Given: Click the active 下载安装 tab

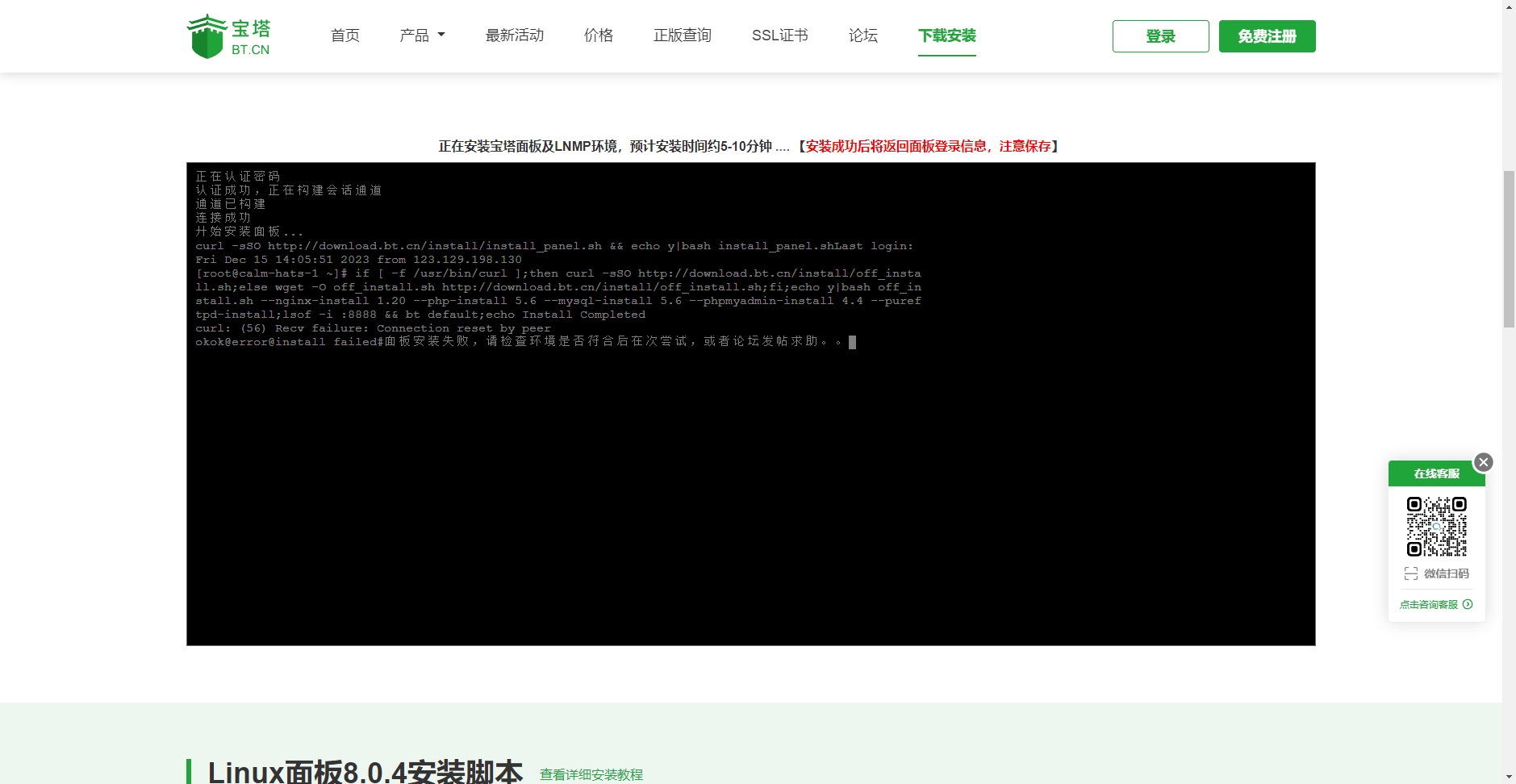Looking at the screenshot, I should coord(946,36).
